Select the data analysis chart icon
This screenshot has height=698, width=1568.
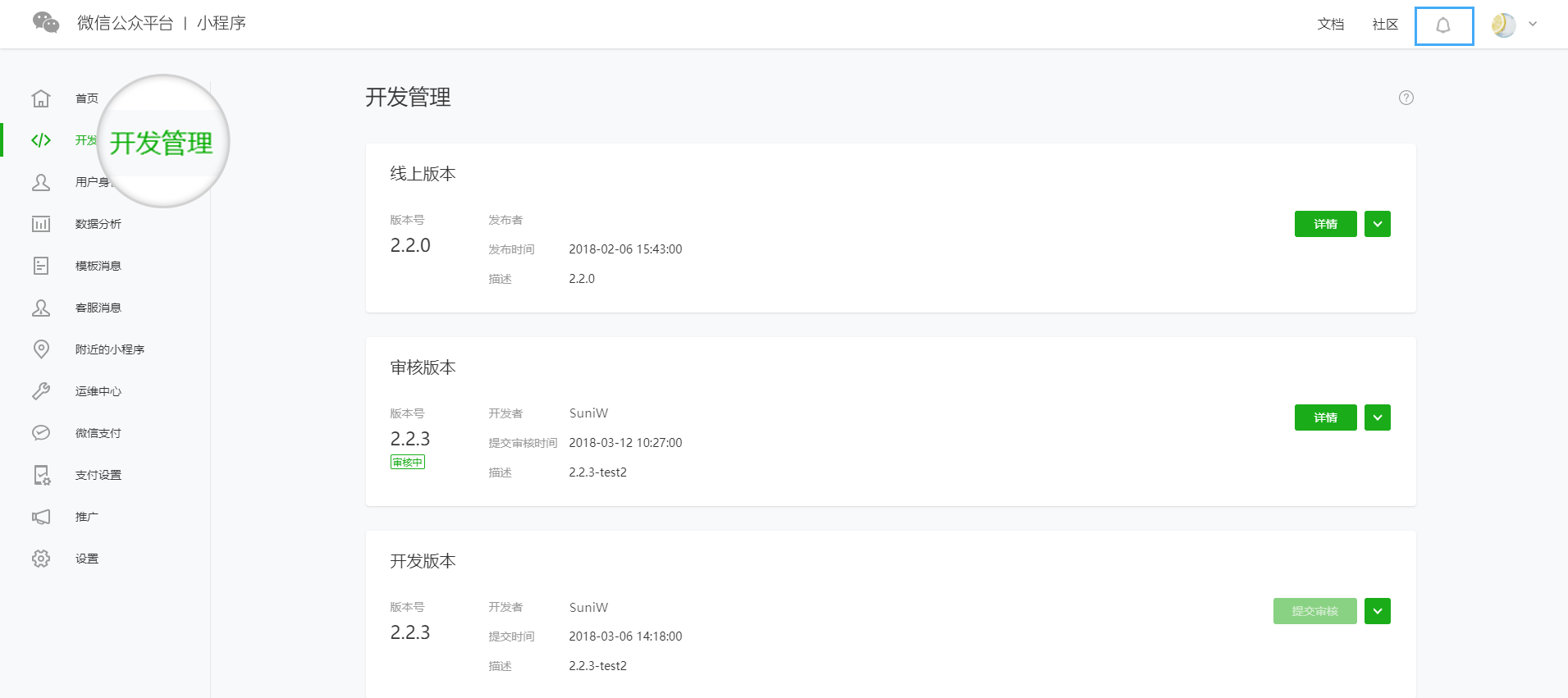point(41,224)
